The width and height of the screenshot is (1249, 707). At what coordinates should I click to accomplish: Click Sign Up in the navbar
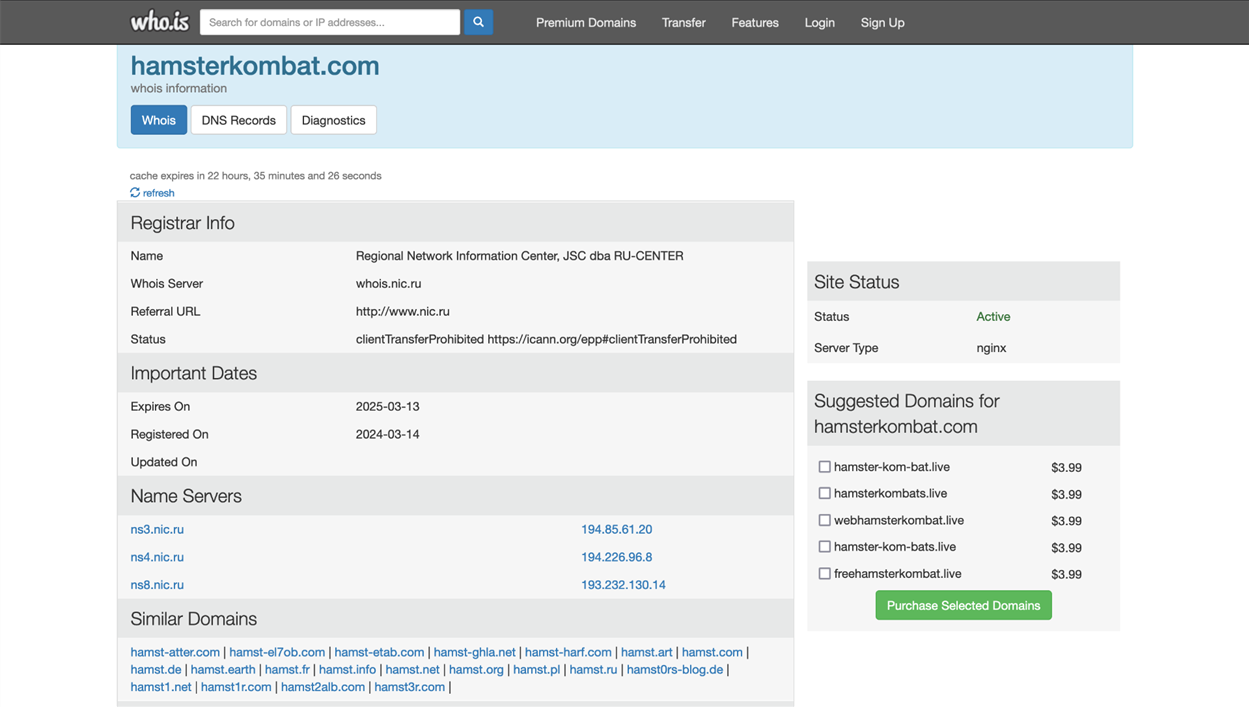(x=883, y=22)
